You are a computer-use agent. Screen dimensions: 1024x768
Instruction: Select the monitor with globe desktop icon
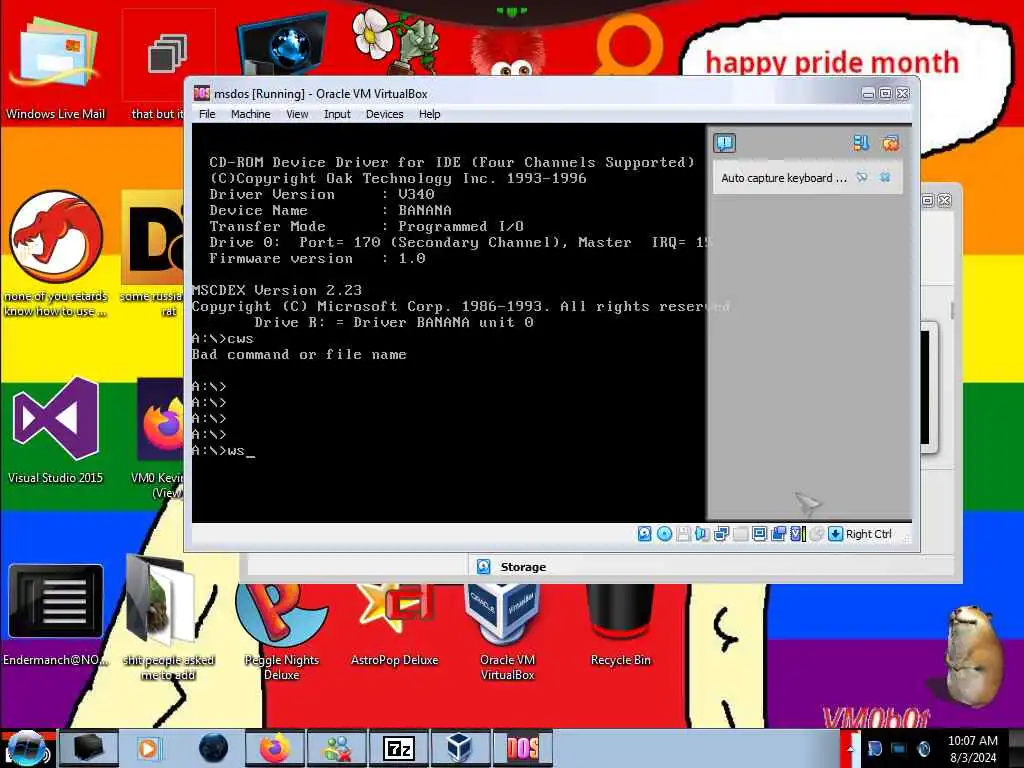click(x=282, y=44)
